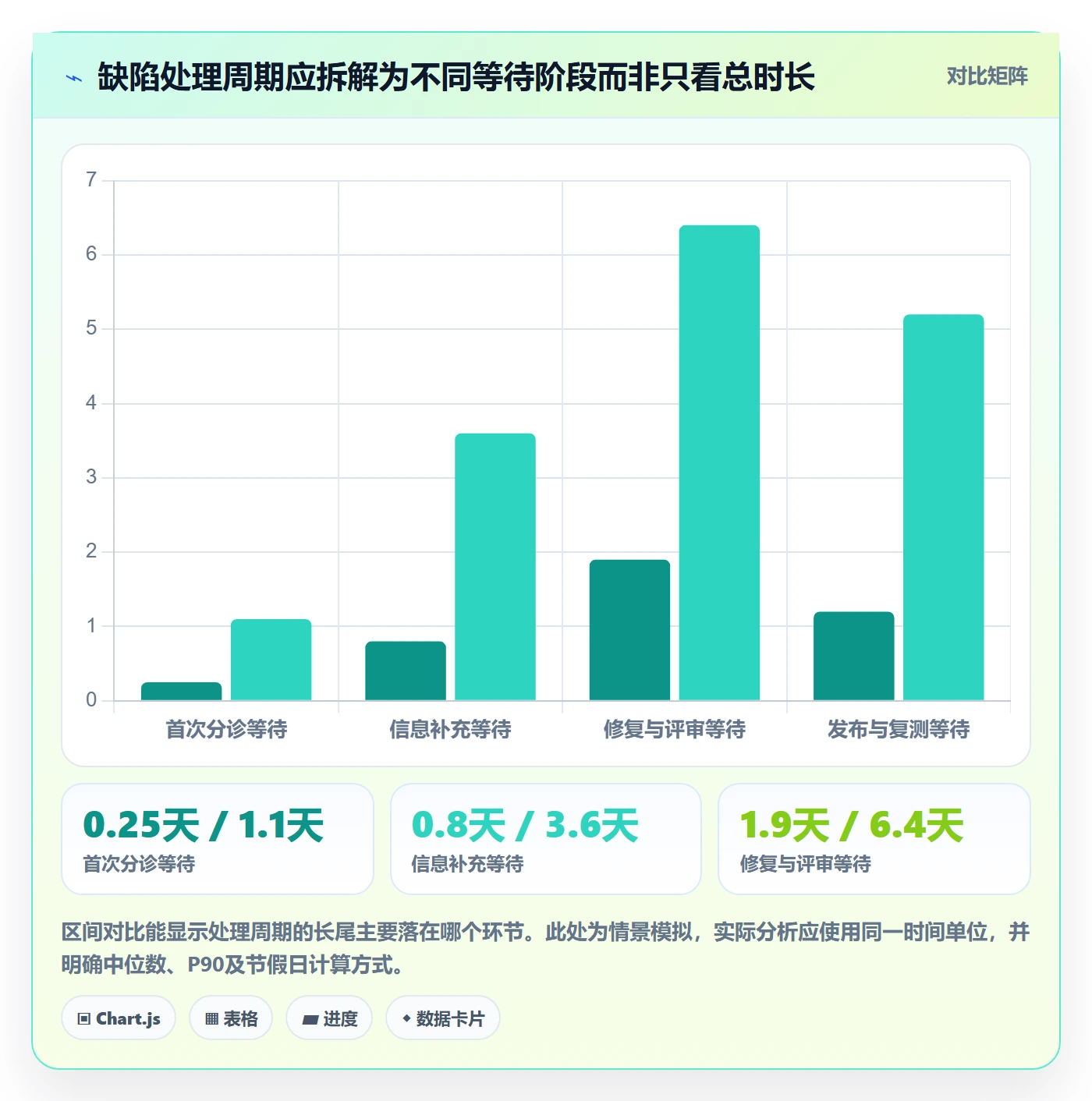Click the y-axis tick label 5

pyautogui.click(x=91, y=328)
